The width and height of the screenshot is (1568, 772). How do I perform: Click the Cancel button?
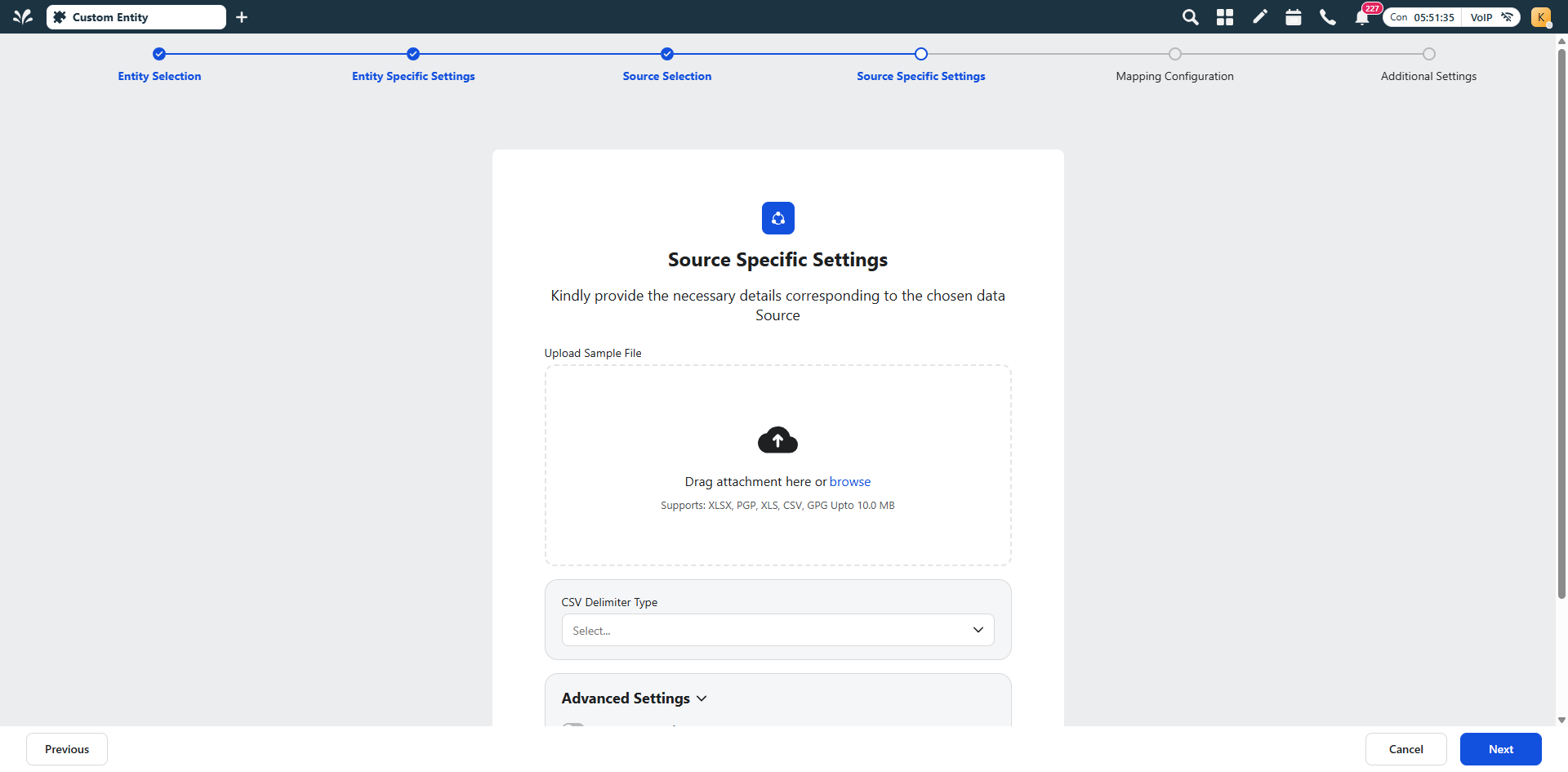(x=1406, y=749)
